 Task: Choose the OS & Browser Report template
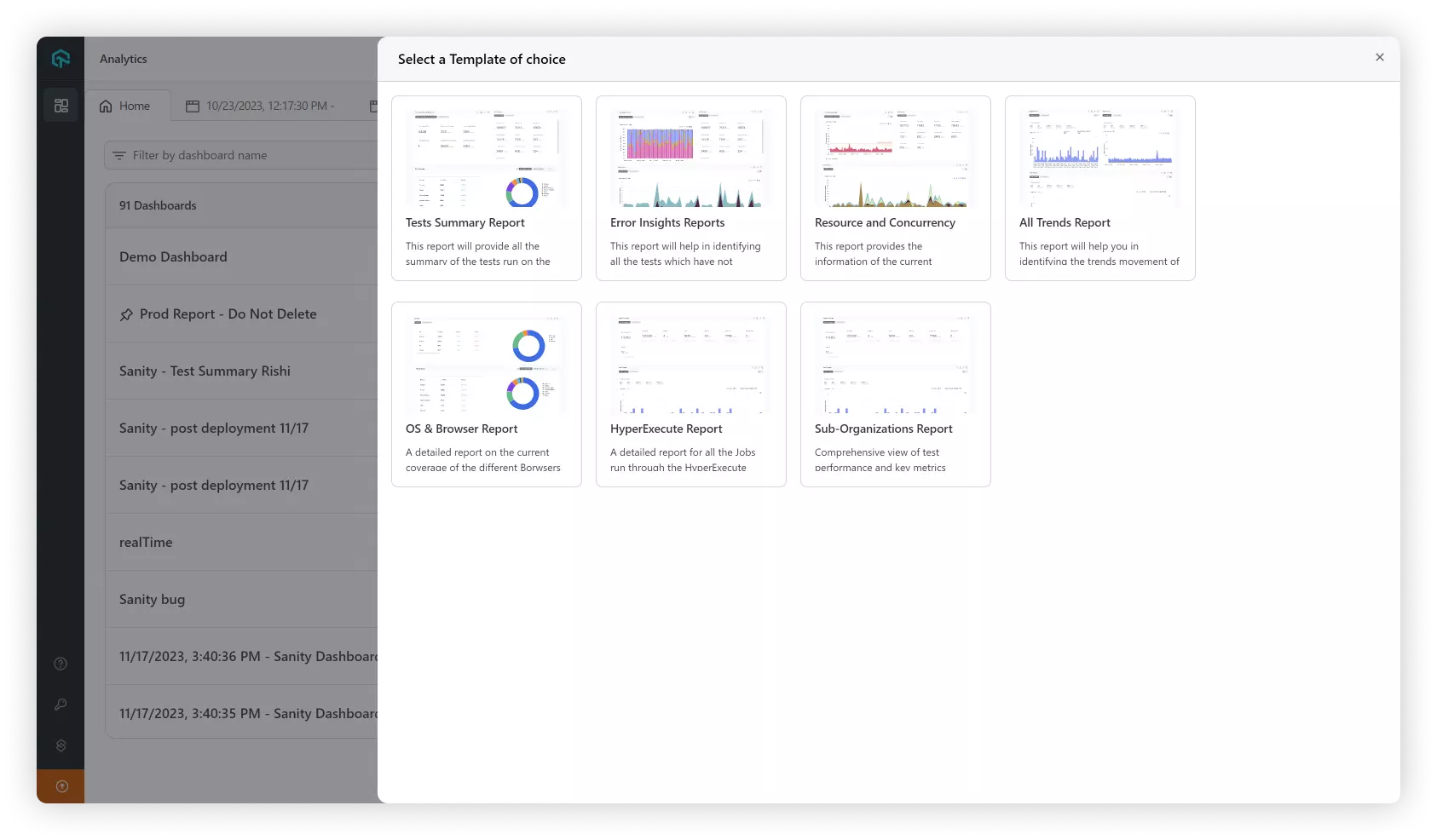pyautogui.click(x=486, y=394)
